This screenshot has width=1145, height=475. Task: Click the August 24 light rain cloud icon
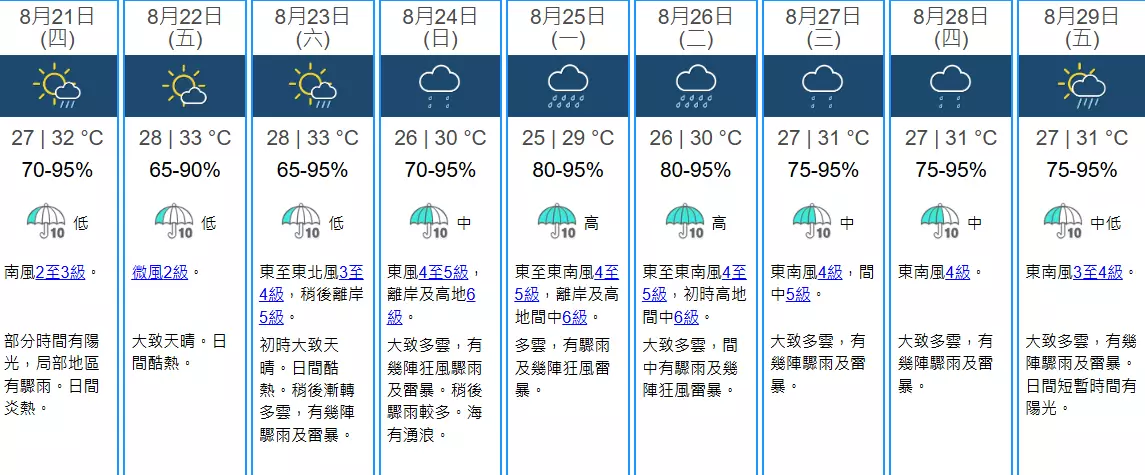click(440, 86)
